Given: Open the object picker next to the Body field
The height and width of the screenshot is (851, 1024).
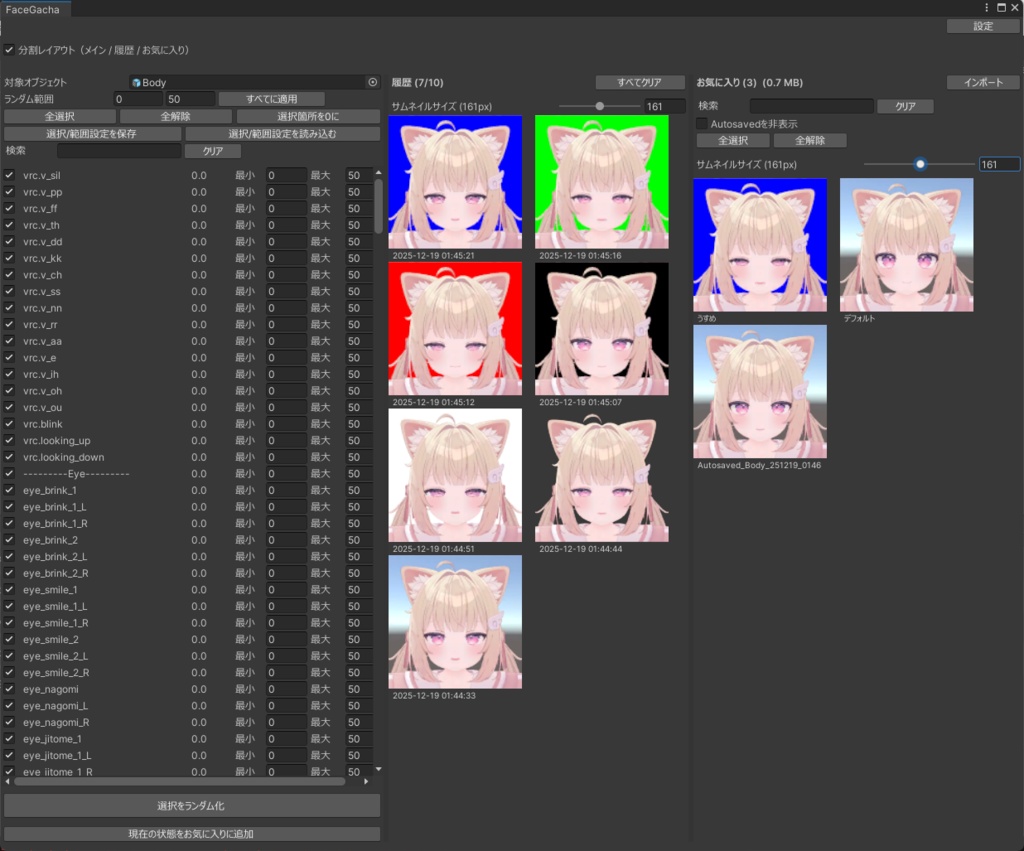Looking at the screenshot, I should [374, 82].
